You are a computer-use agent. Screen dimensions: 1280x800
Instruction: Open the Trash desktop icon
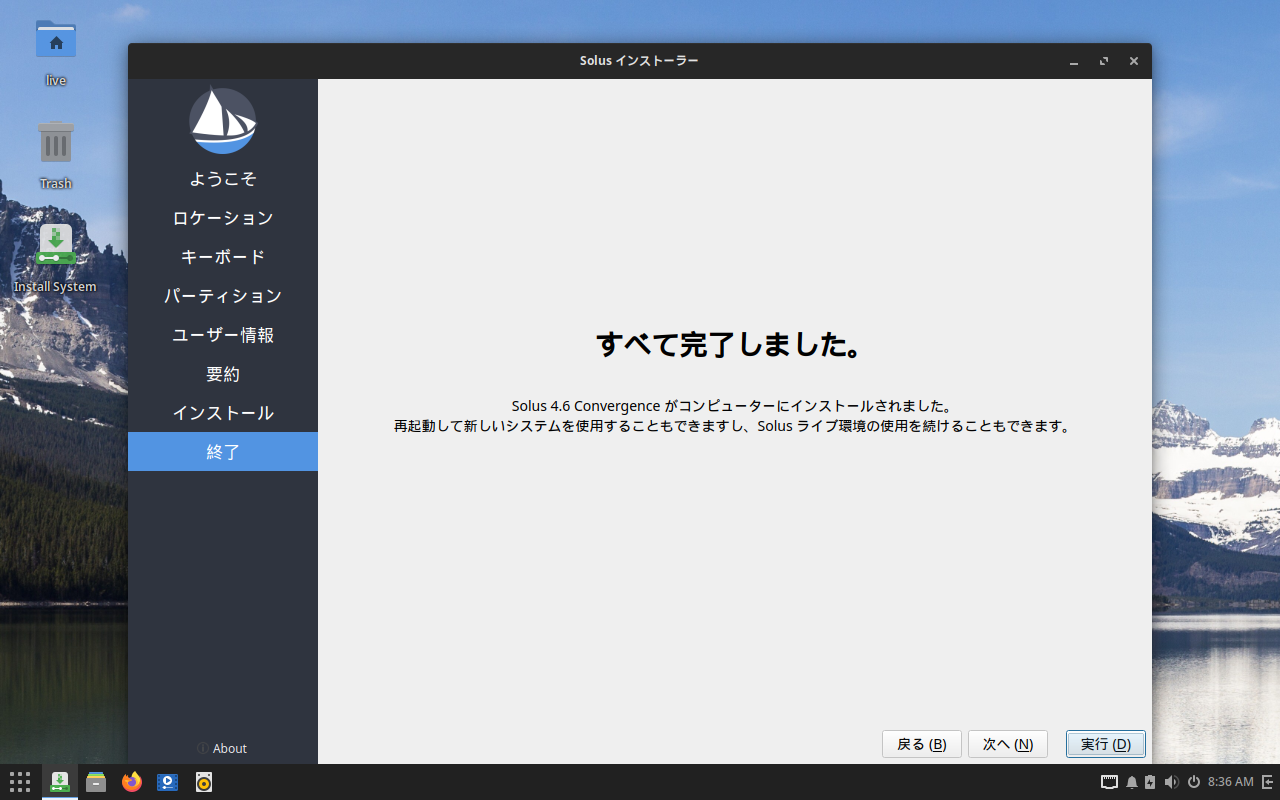click(x=56, y=155)
